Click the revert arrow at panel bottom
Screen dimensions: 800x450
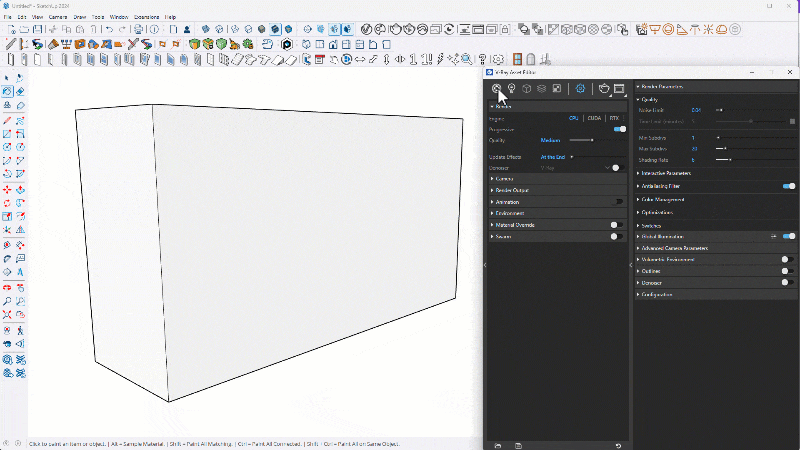coord(618,446)
